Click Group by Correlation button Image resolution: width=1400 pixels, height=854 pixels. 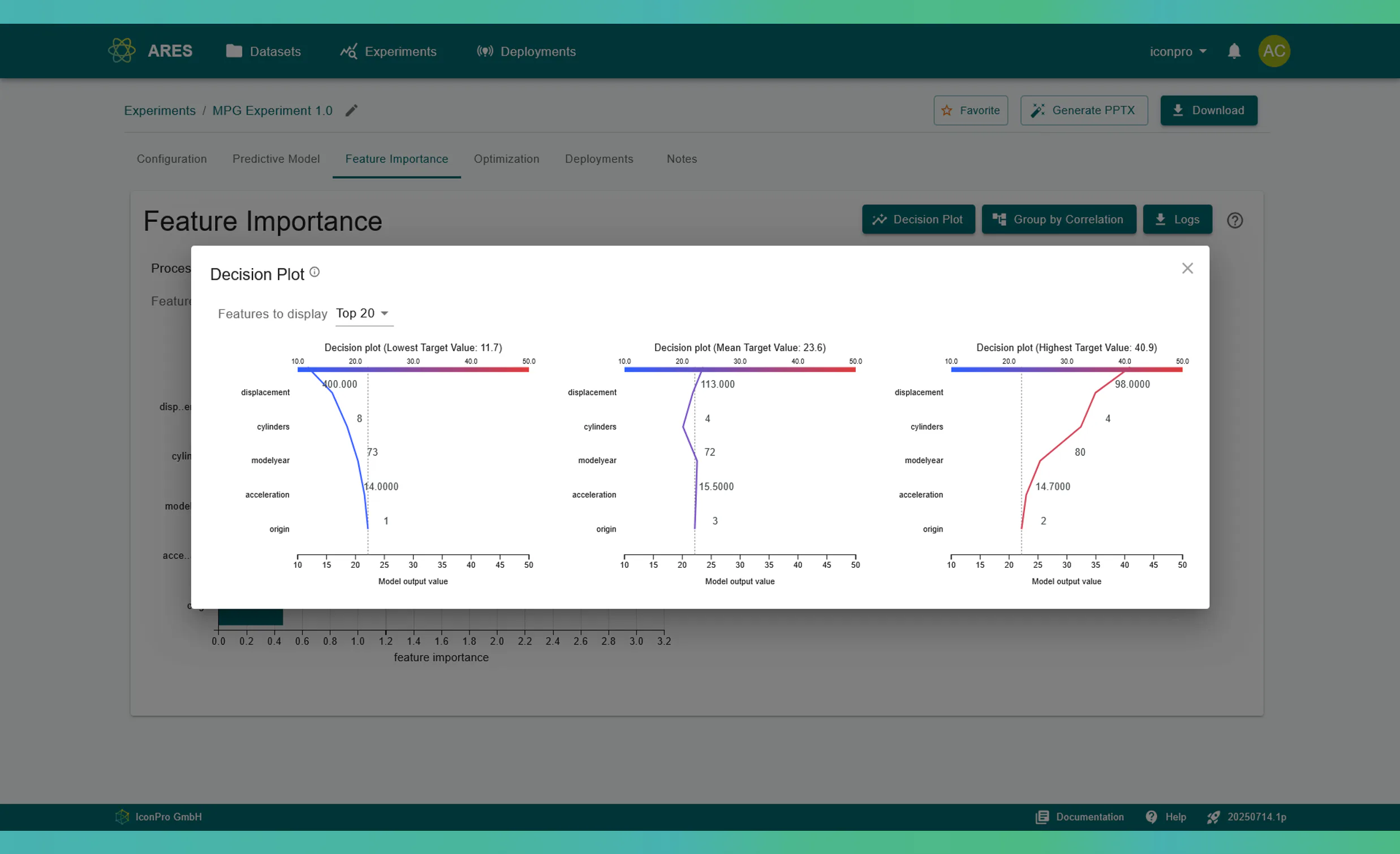coord(1058,219)
